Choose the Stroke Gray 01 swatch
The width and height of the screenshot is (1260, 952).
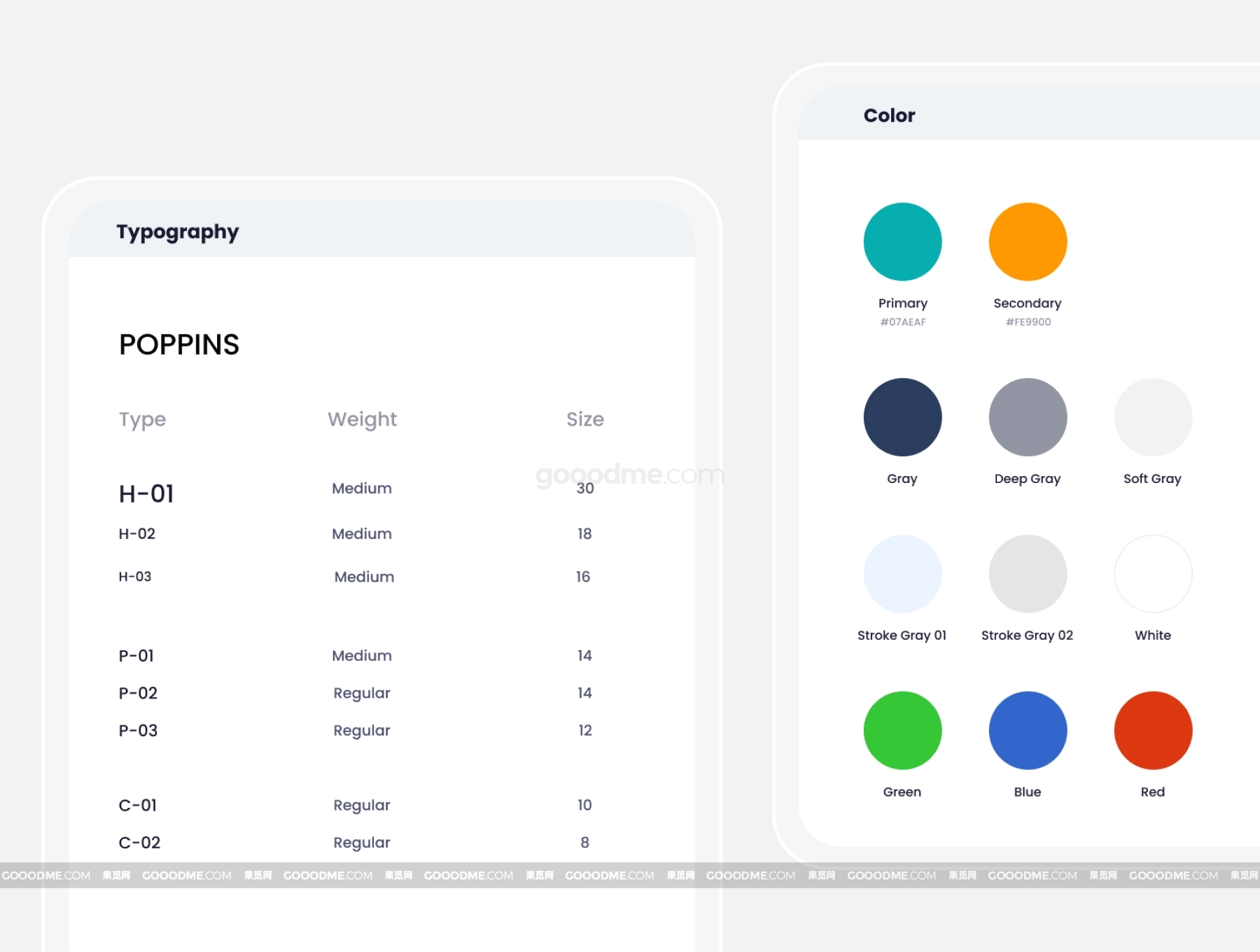902,574
